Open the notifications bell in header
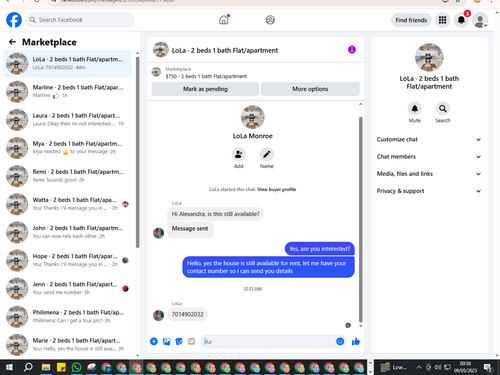Screen dimensions: 500x375 [x=461, y=20]
